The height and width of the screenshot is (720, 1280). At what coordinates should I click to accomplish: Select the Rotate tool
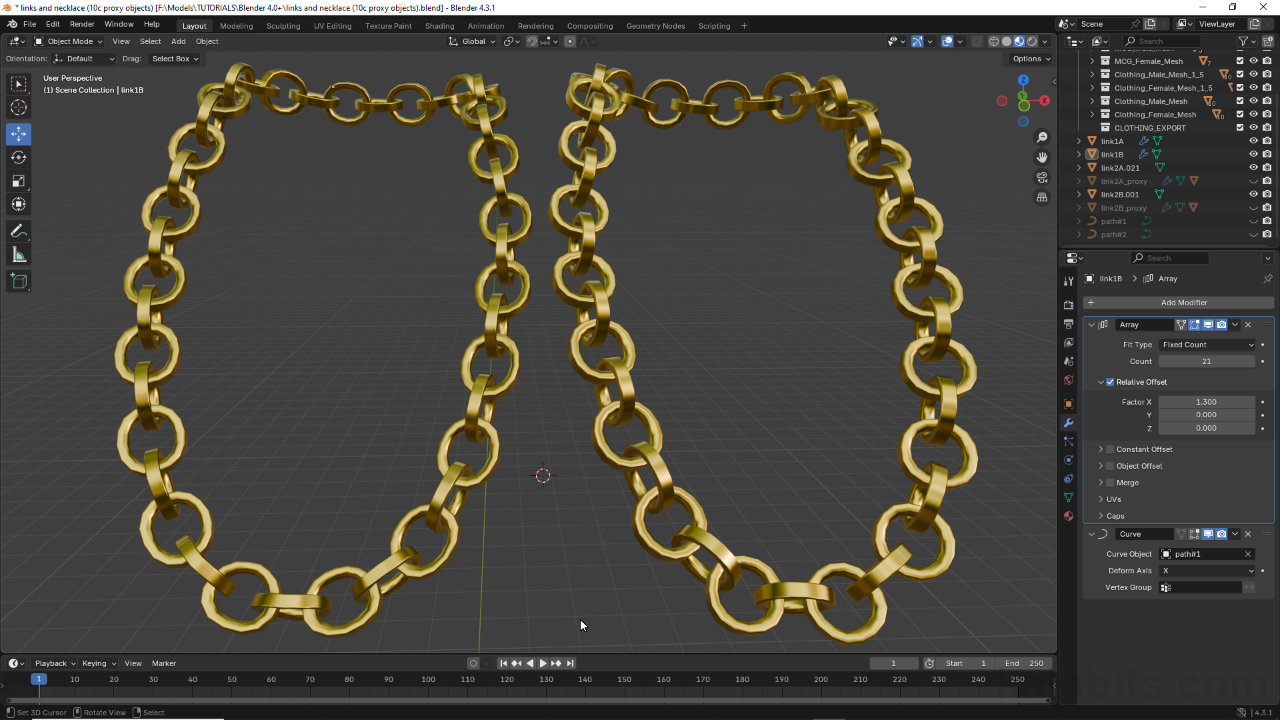(19, 157)
